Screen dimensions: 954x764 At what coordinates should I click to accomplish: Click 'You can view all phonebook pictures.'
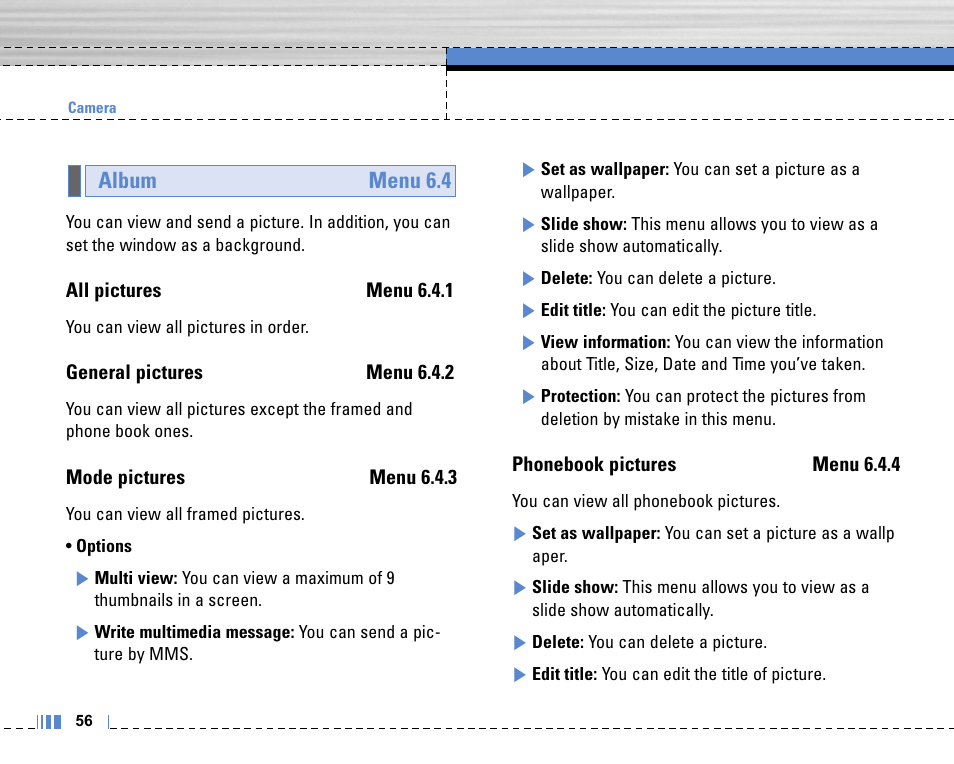[x=646, y=501]
